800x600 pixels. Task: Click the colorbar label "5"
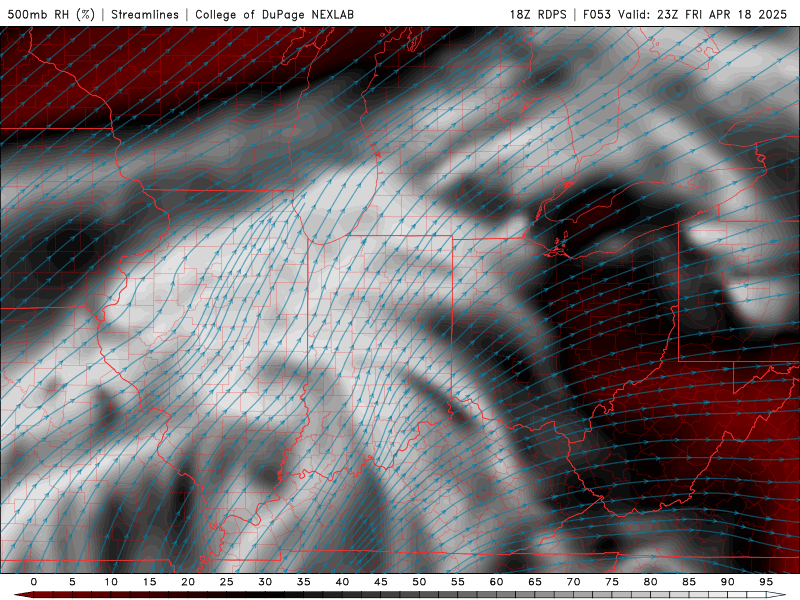[72, 582]
